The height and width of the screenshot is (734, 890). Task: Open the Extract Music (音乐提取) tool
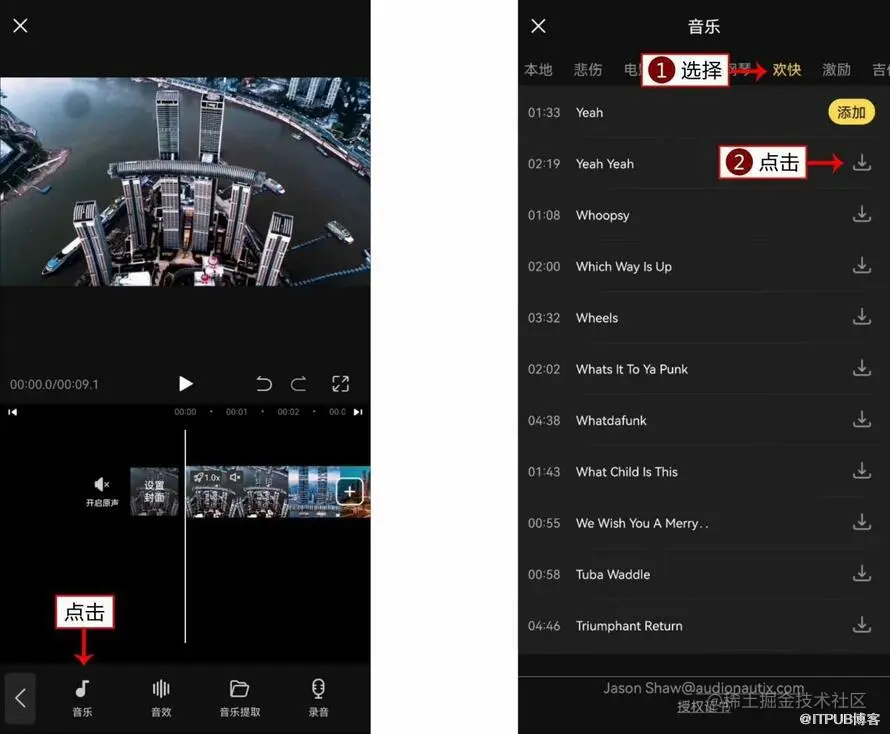[x=240, y=698]
